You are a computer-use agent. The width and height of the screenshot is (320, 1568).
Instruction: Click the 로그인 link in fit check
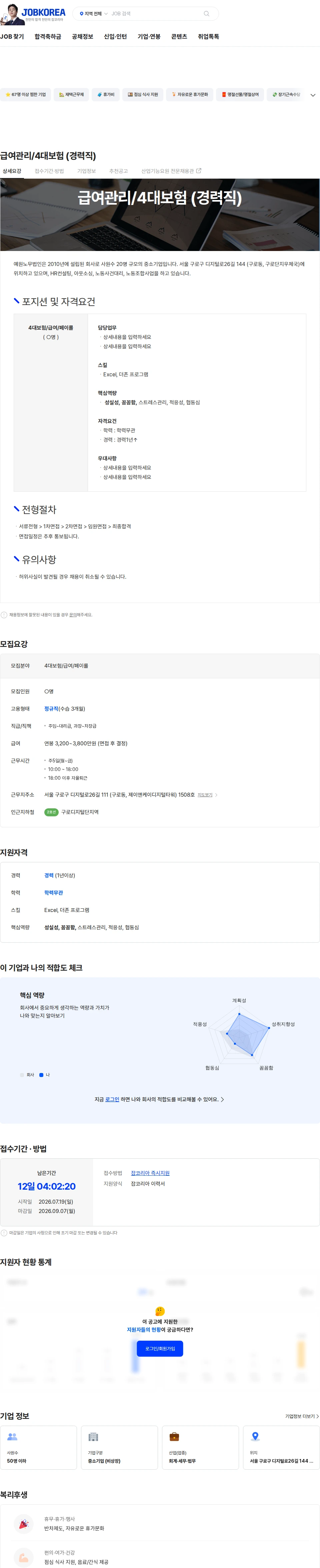coord(112,1099)
